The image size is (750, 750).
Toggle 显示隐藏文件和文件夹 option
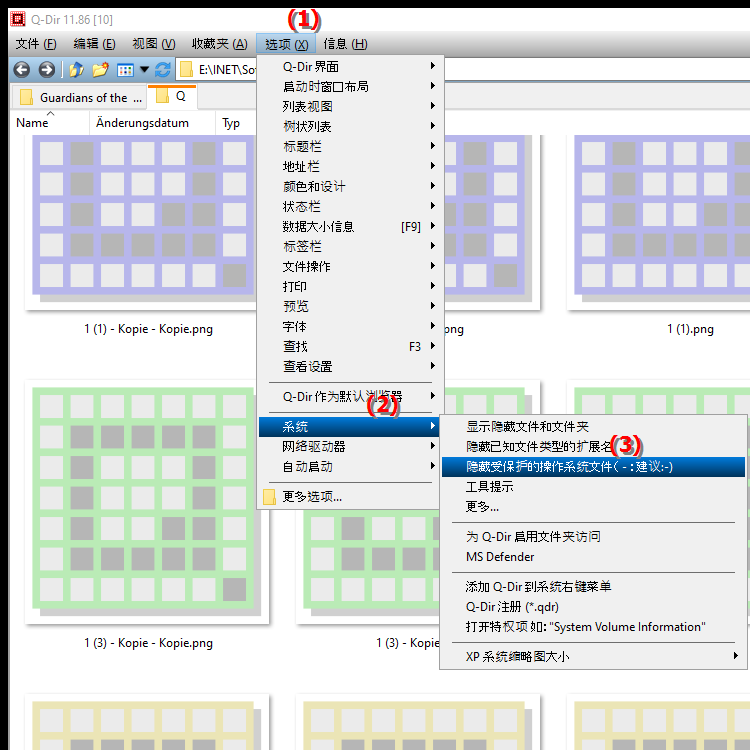point(593,426)
